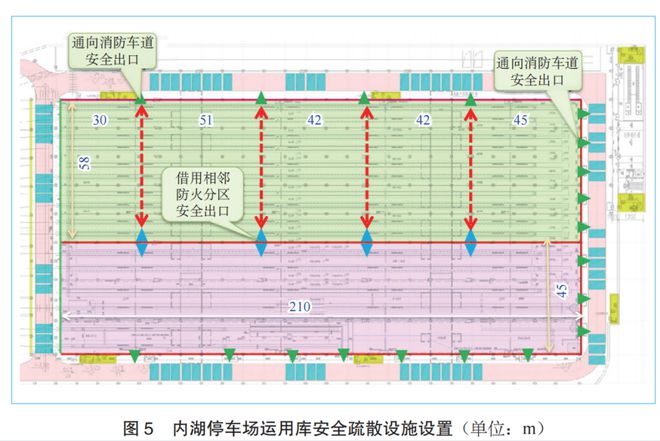The image size is (660, 441).
Task: Click the topmost green triangle on the right wall
Action: pyautogui.click(x=584, y=114)
